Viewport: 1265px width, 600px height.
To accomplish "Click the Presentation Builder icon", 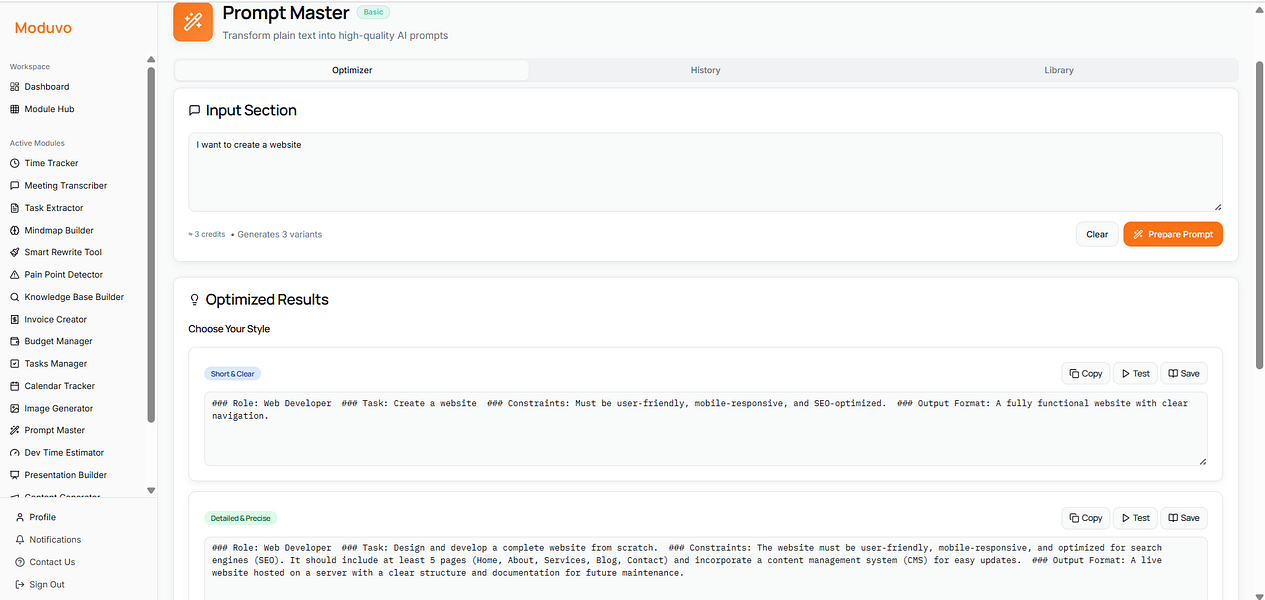I will click(15, 475).
